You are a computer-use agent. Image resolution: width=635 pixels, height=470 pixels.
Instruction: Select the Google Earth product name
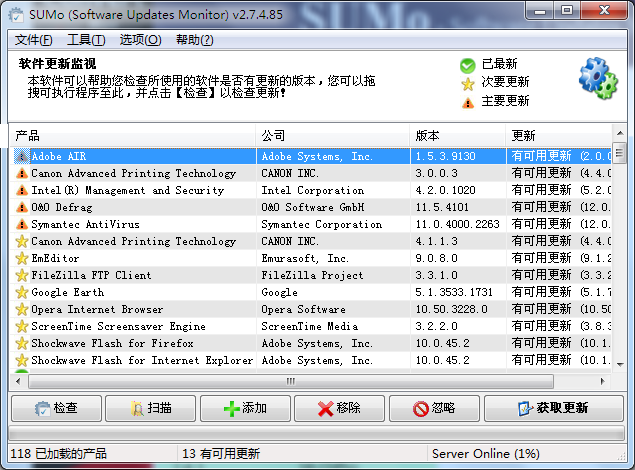(x=68, y=292)
